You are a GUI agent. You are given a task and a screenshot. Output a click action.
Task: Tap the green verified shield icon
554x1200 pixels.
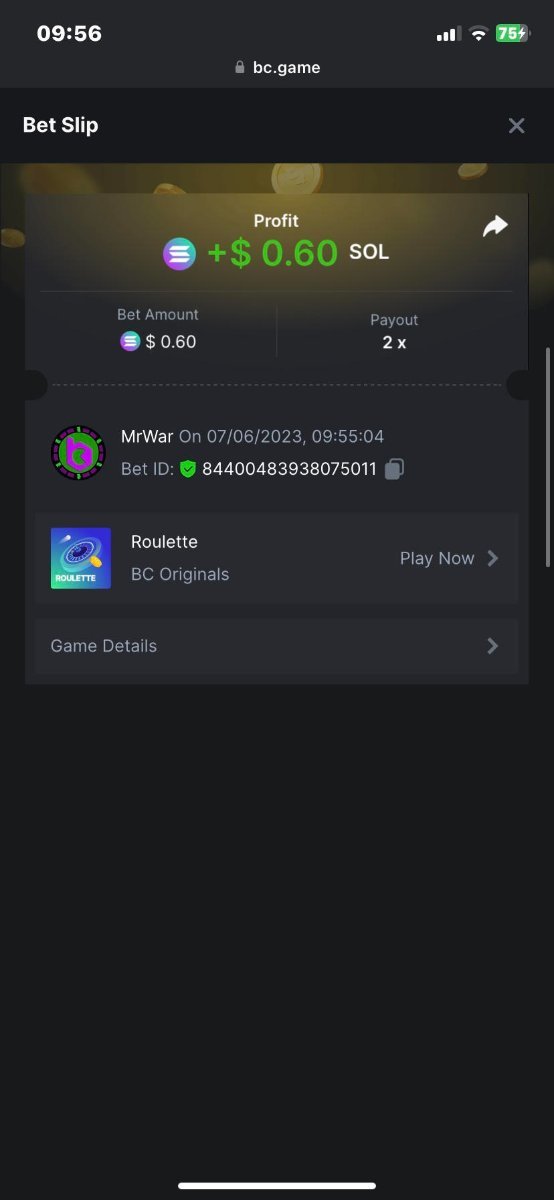[x=188, y=468]
